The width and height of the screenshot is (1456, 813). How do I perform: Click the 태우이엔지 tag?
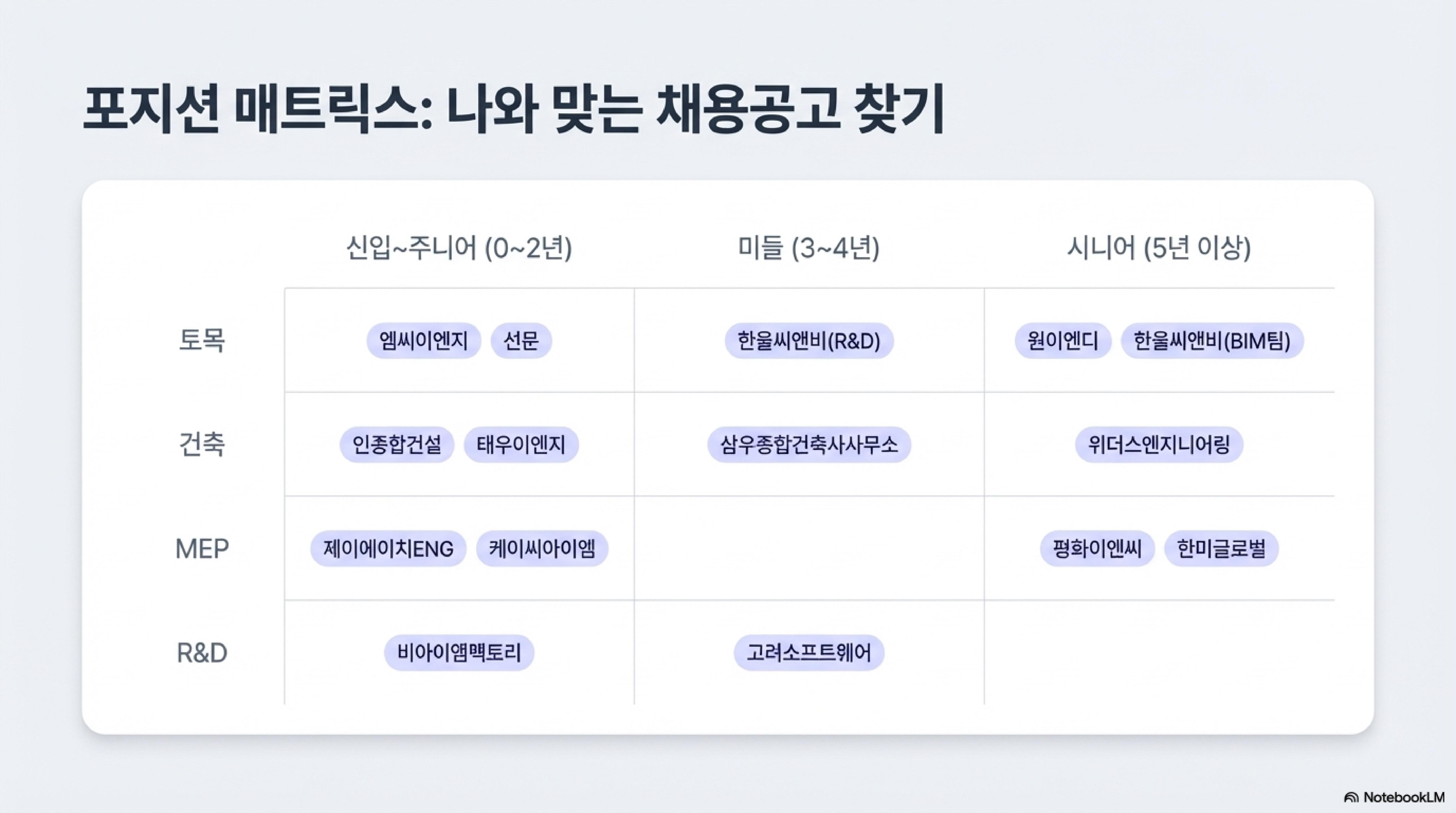pos(521,445)
